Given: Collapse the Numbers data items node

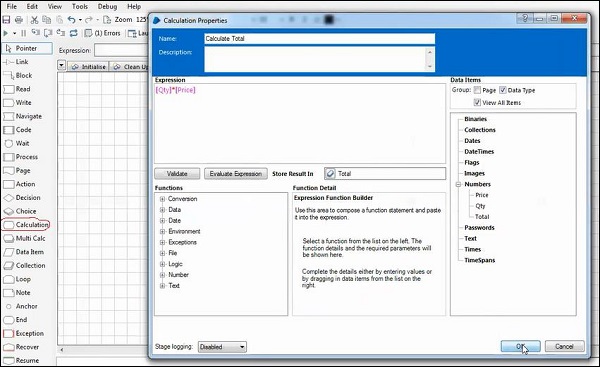Looking at the screenshot, I should [x=458, y=184].
